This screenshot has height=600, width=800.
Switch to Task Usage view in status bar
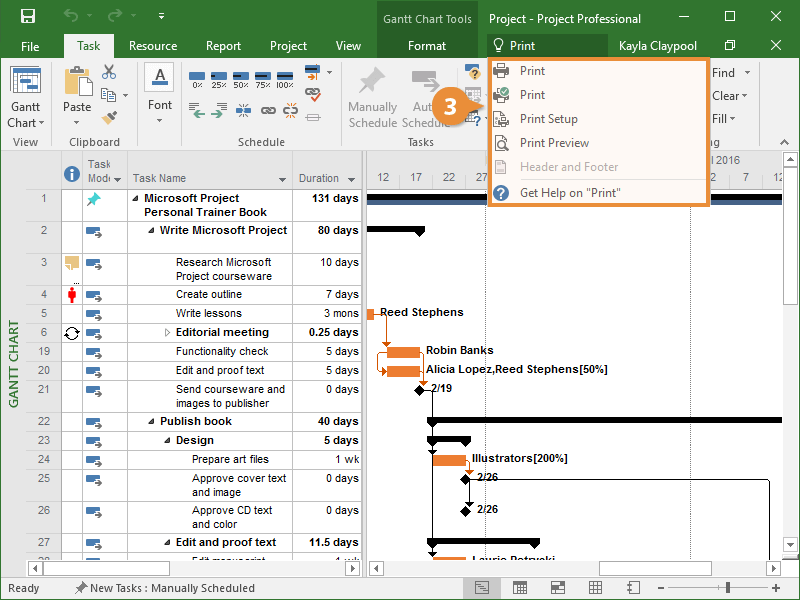point(520,587)
